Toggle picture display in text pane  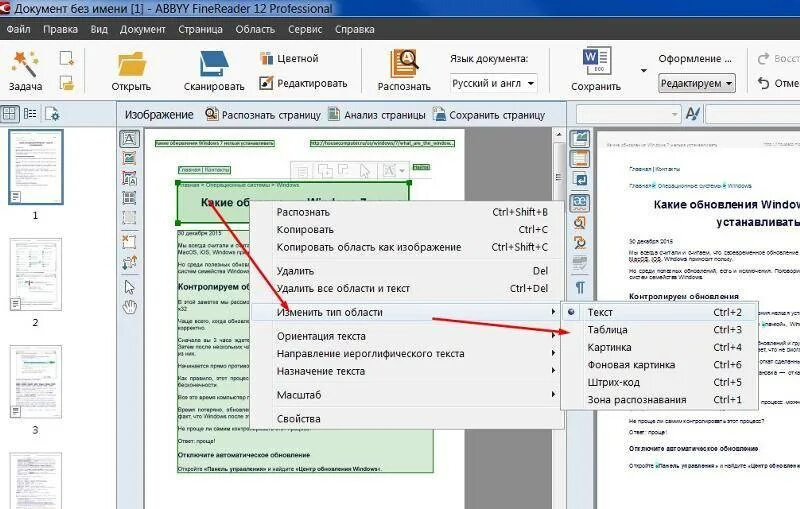pos(580,138)
